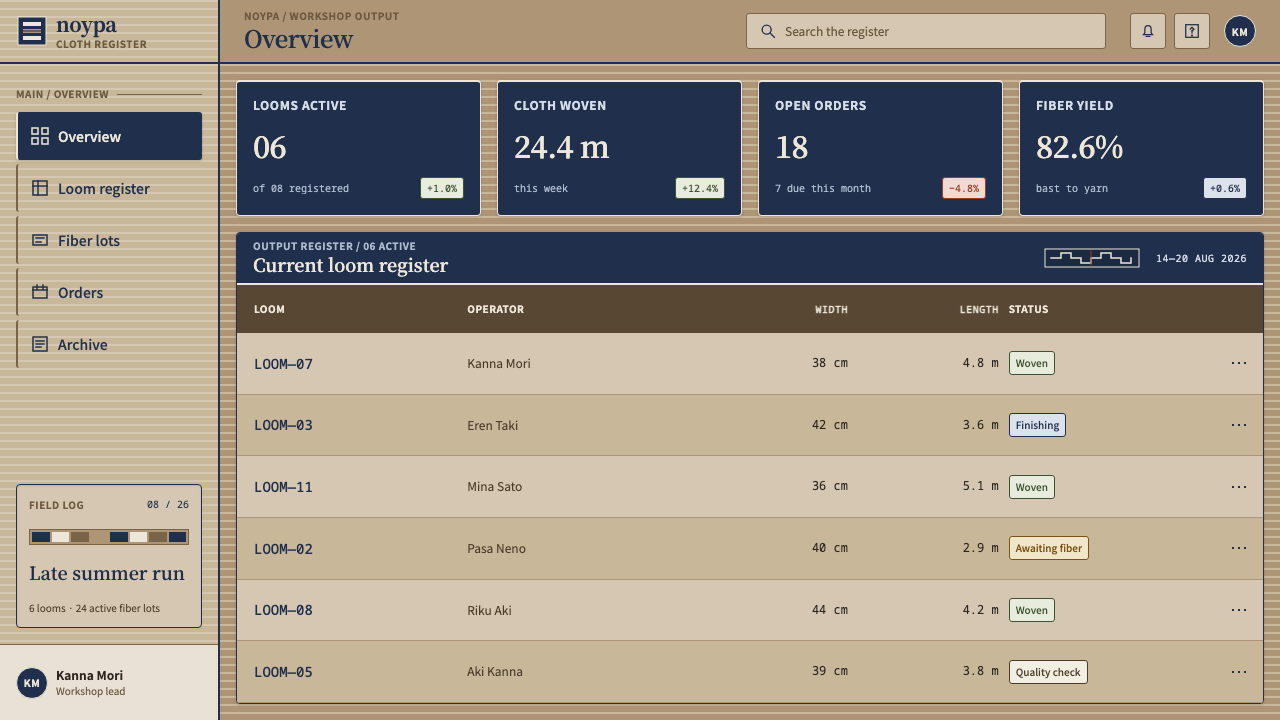Viewport: 1280px width, 720px height.
Task: Open the Open Orders card
Action: tap(880, 148)
